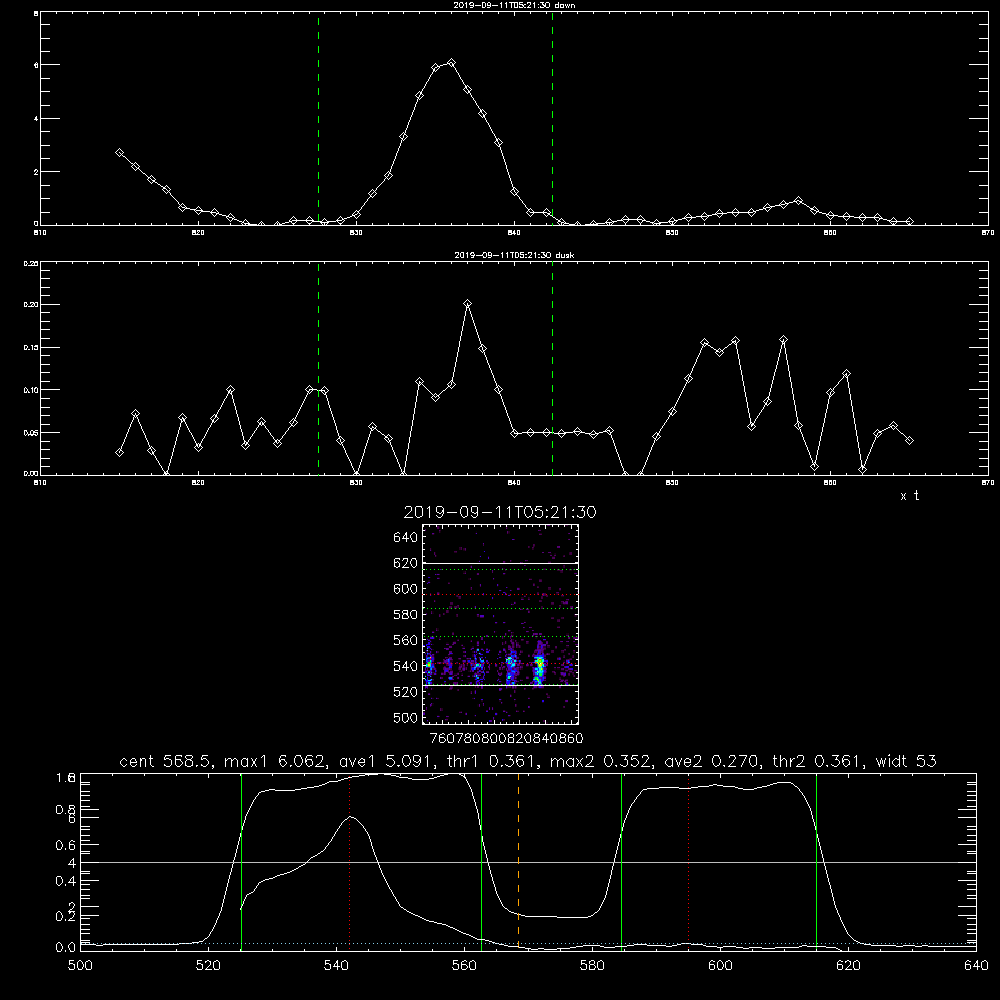Image resolution: width=1000 pixels, height=1000 pixels.
Task: Click the '640' x-axis label of bottom plot
Action: point(976,966)
